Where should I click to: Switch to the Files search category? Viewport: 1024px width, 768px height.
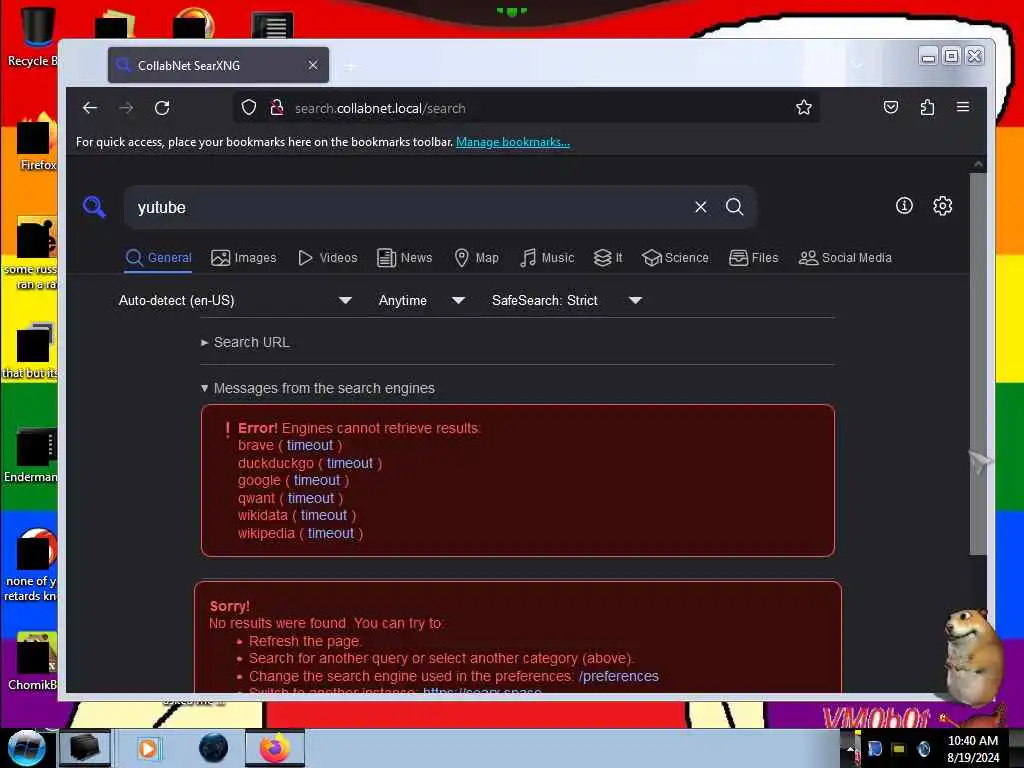(754, 258)
